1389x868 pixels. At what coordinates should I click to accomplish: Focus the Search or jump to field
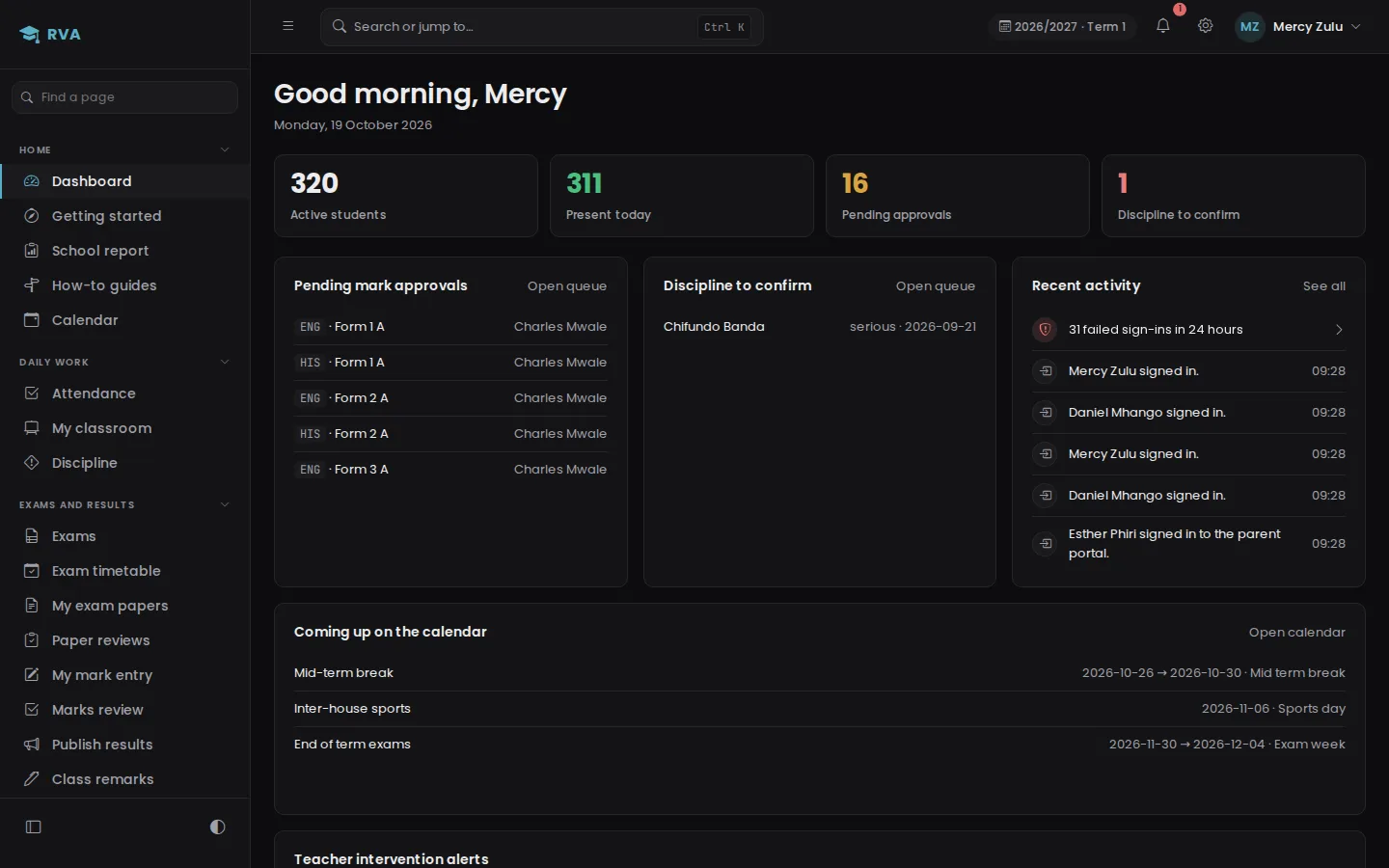tap(542, 27)
